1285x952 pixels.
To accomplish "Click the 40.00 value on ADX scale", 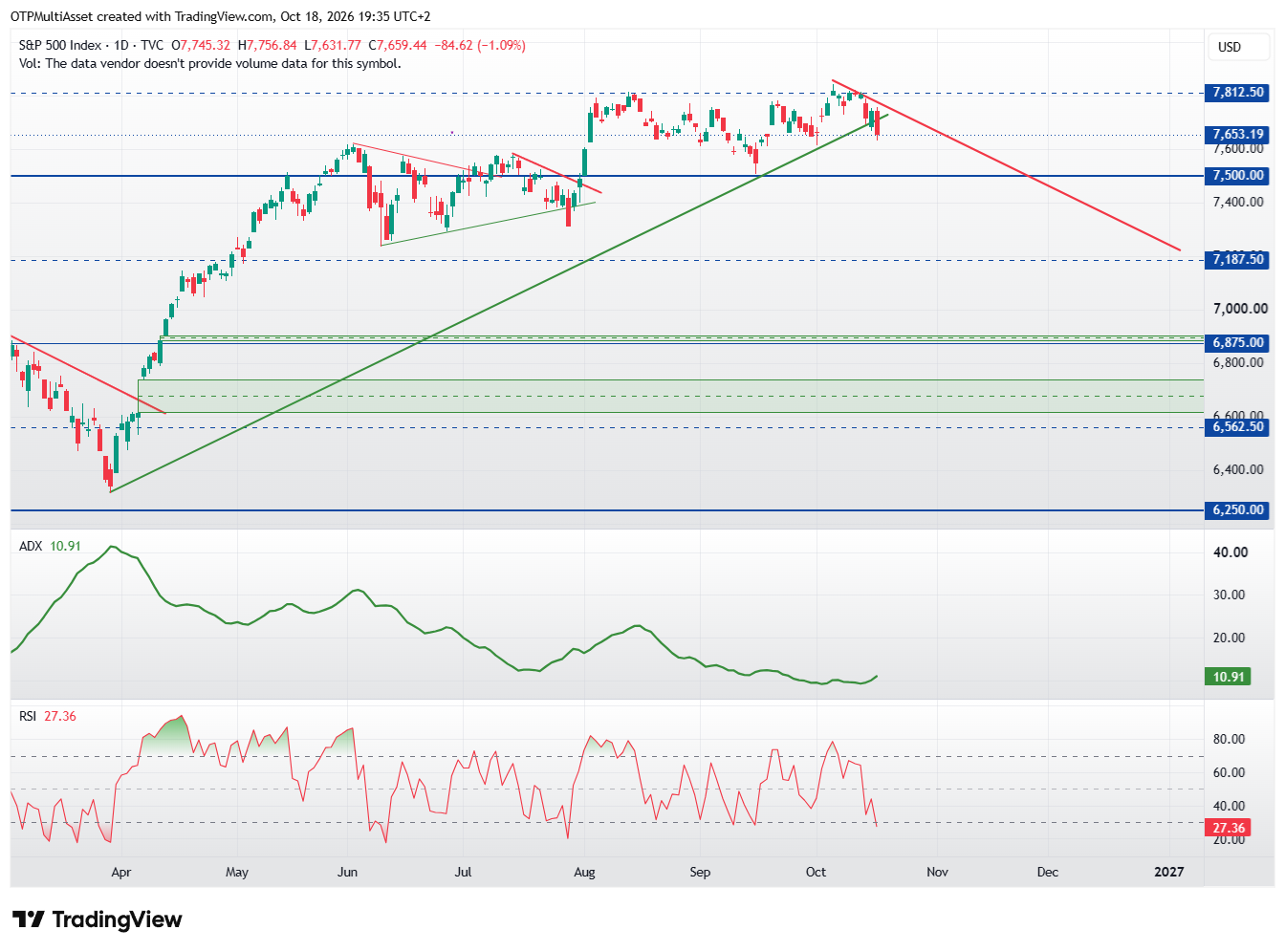I will [1231, 552].
